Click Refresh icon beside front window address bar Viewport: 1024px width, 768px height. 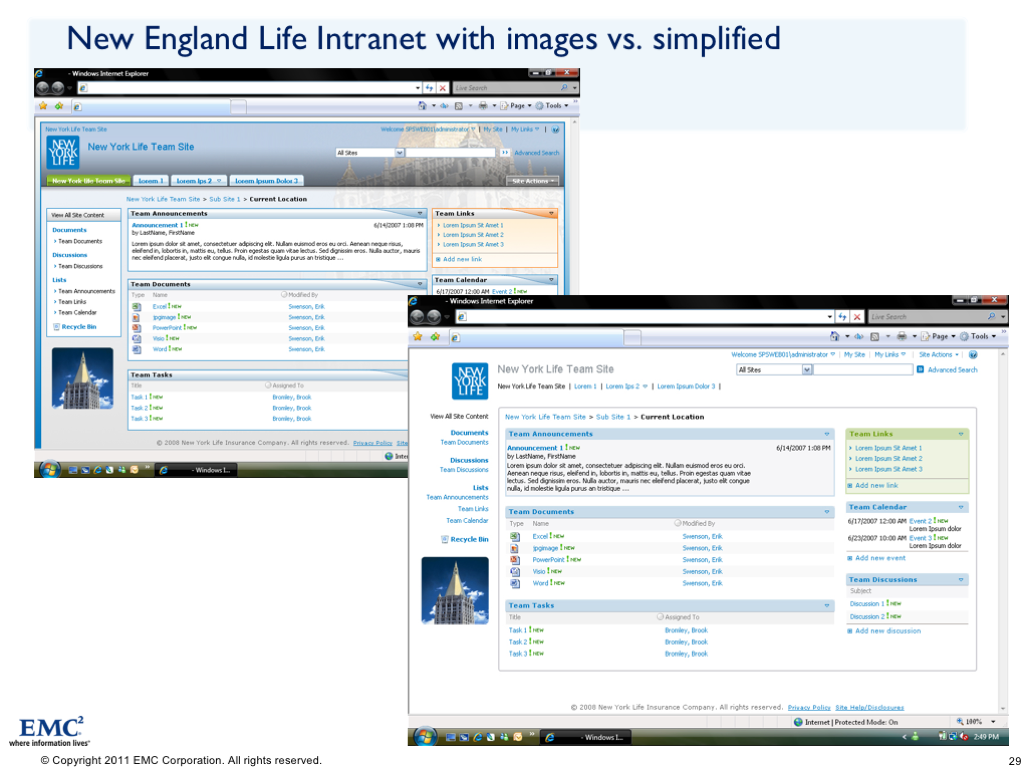[842, 317]
